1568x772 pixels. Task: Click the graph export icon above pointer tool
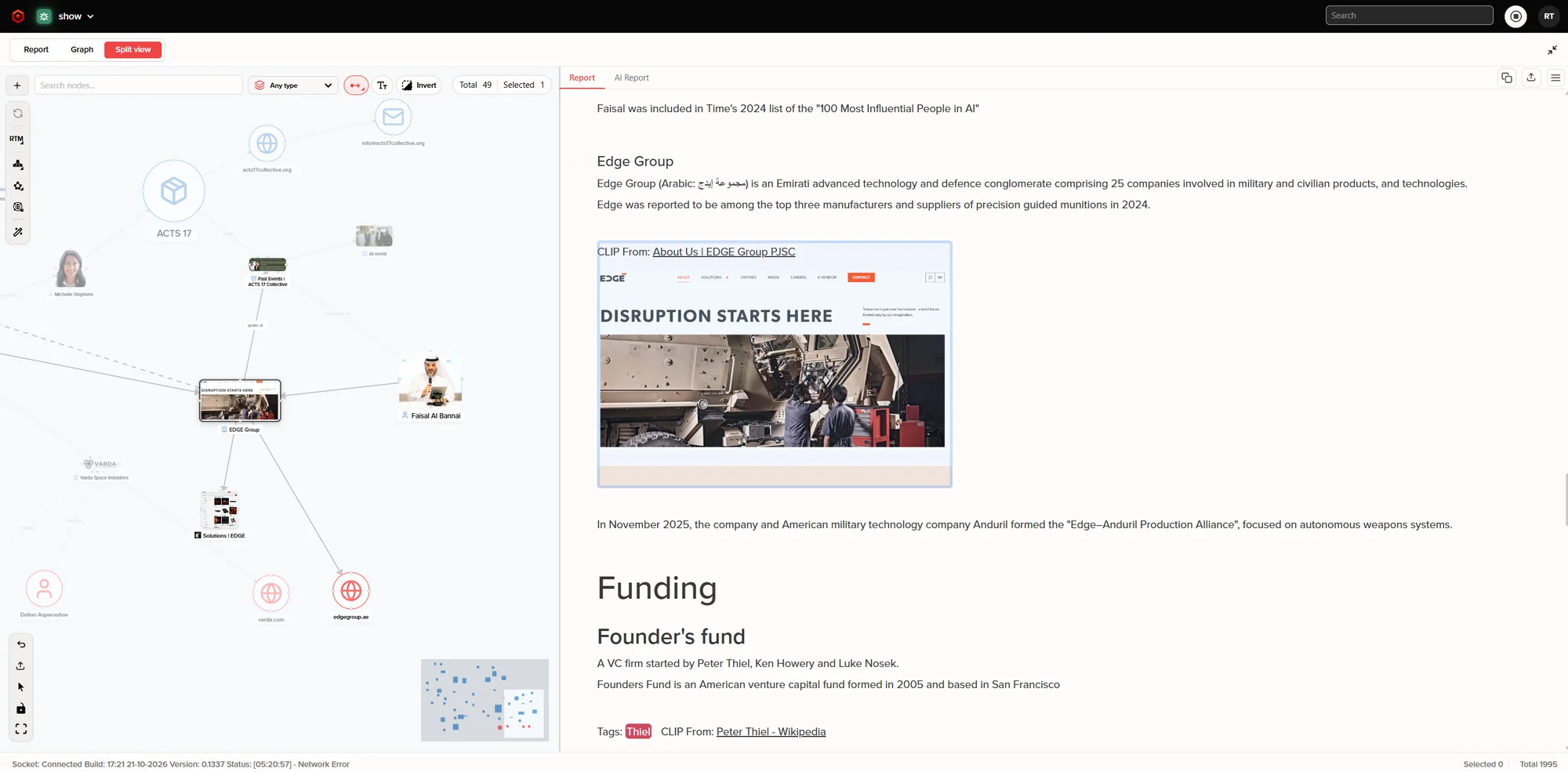click(20, 665)
